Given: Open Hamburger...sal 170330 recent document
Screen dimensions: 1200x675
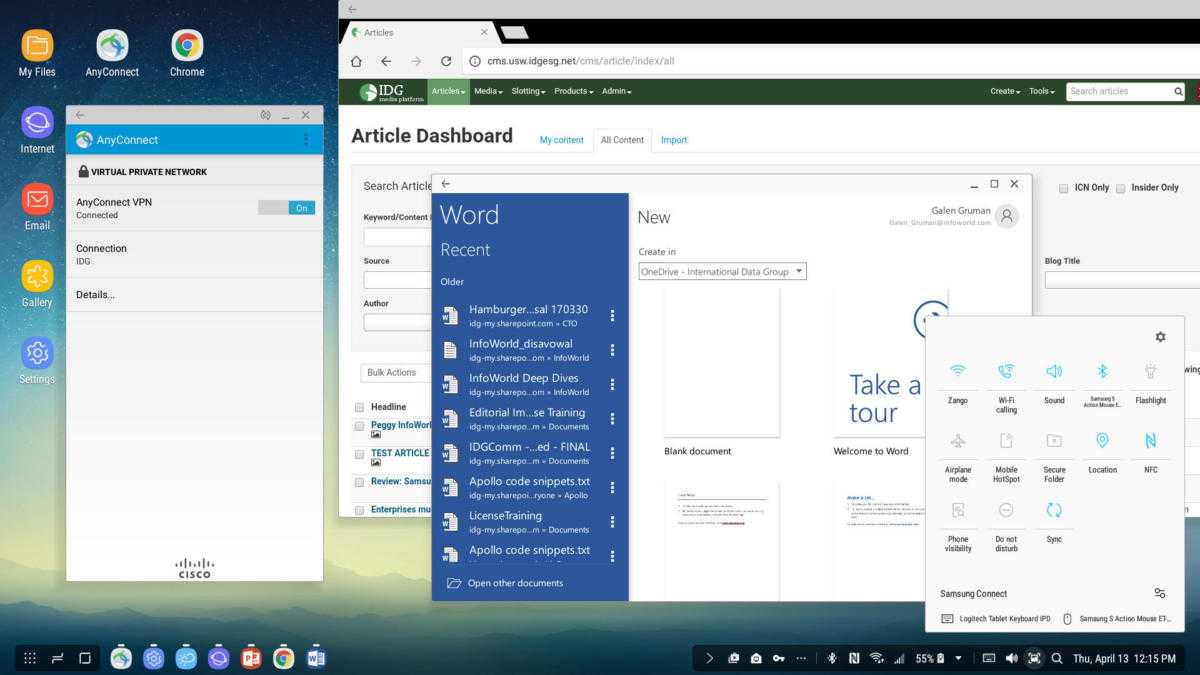Looking at the screenshot, I should [x=520, y=315].
